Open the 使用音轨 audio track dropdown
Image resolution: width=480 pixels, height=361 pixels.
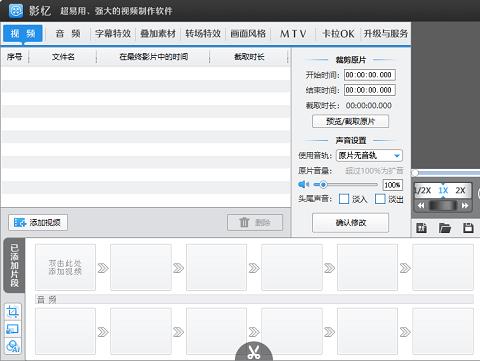[x=369, y=155]
